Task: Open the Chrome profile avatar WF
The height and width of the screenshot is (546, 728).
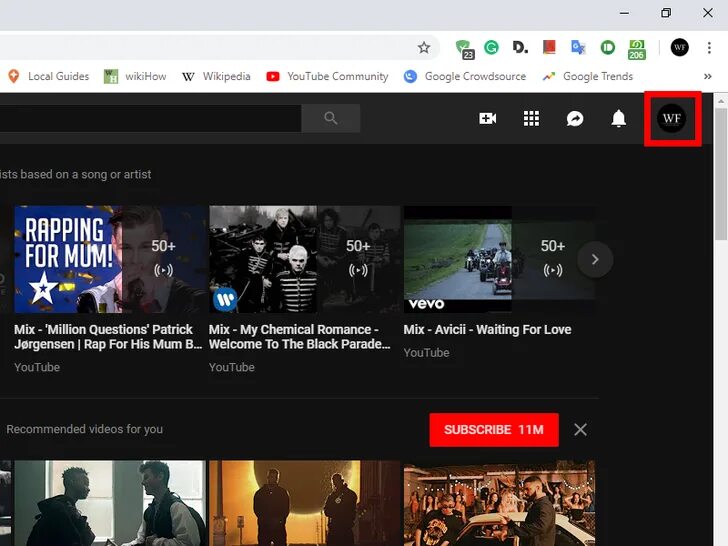Action: 679,47
